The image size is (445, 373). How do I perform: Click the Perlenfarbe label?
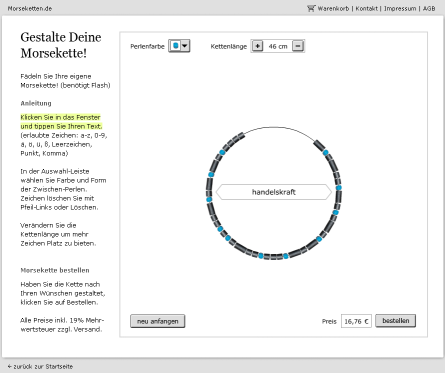point(147,47)
